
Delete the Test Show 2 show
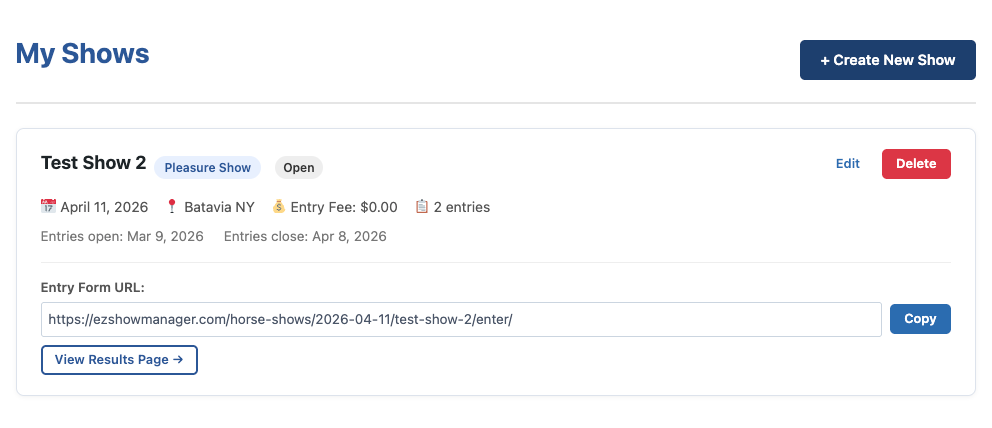click(916, 164)
